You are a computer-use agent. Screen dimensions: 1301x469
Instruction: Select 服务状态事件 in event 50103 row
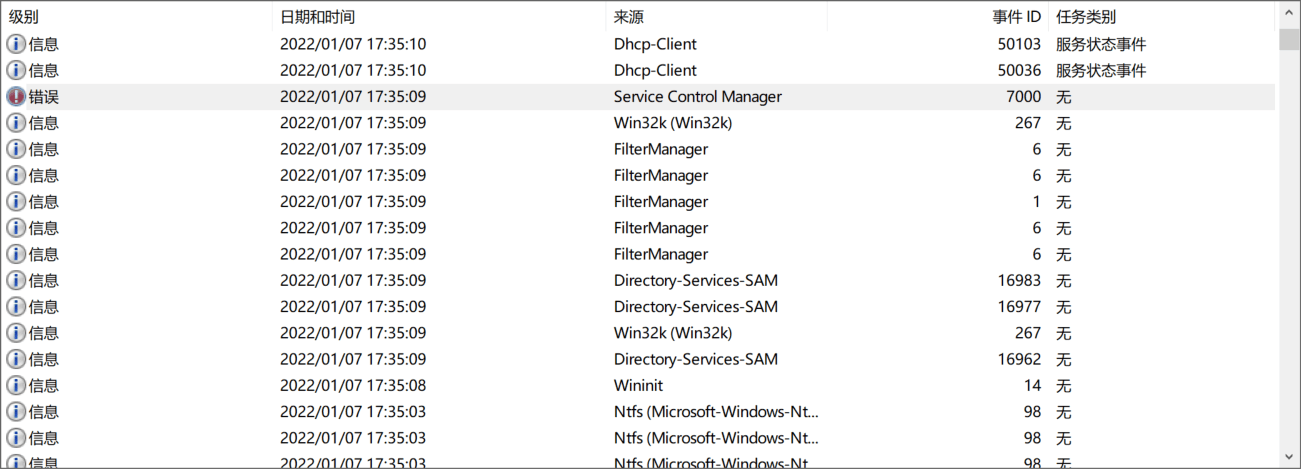pos(1101,44)
